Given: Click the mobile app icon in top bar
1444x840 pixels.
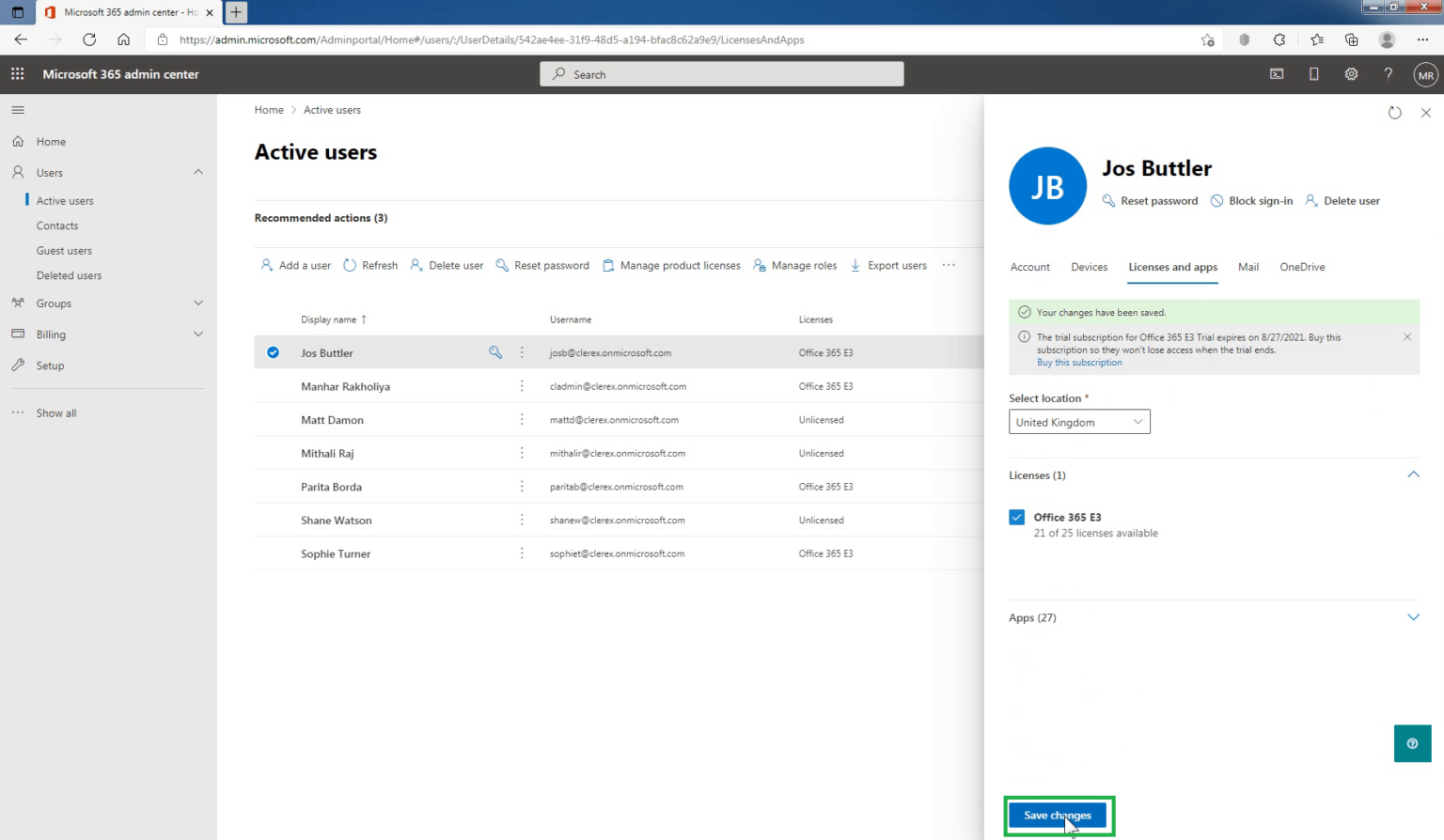Looking at the screenshot, I should click(x=1313, y=73).
